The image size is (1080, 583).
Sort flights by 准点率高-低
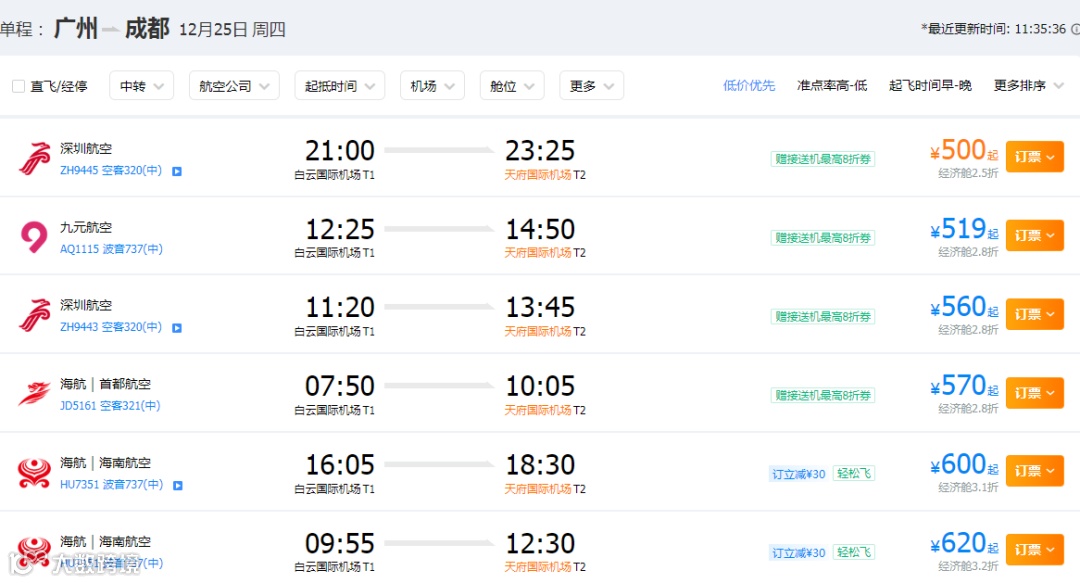pos(831,85)
